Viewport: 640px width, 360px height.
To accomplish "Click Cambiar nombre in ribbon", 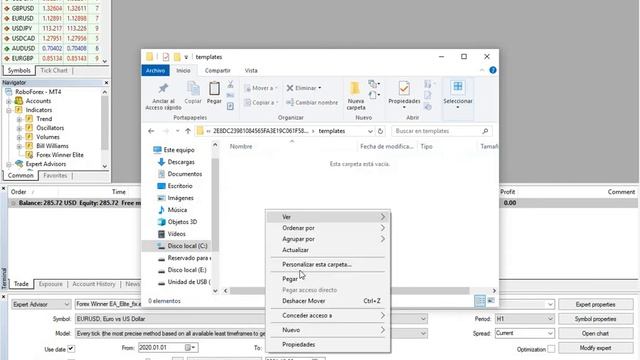I will coord(312,102).
